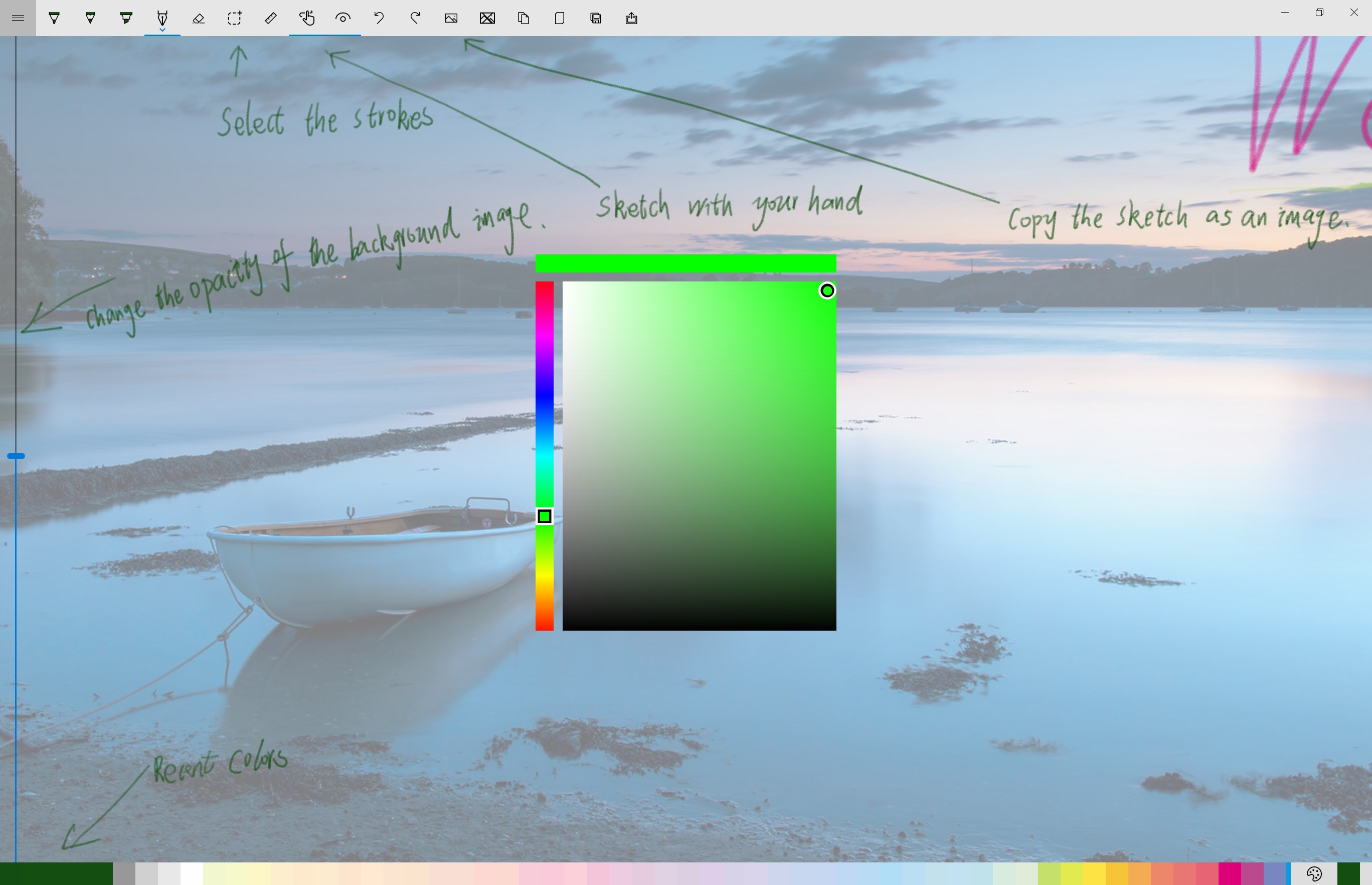Insert a background image
This screenshot has height=885, width=1372.
[451, 18]
